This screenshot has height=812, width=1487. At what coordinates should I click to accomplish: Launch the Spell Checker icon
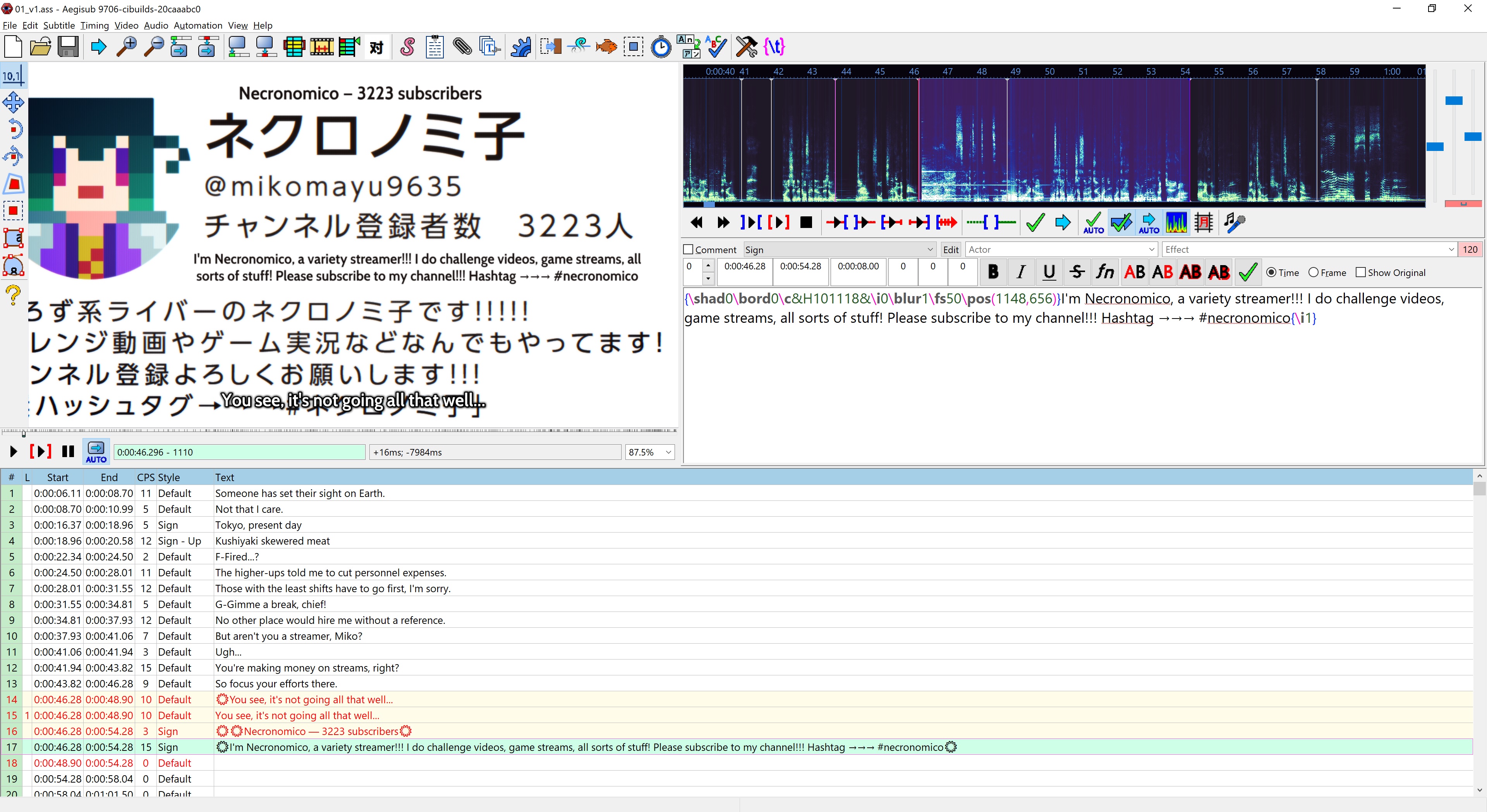[716, 47]
